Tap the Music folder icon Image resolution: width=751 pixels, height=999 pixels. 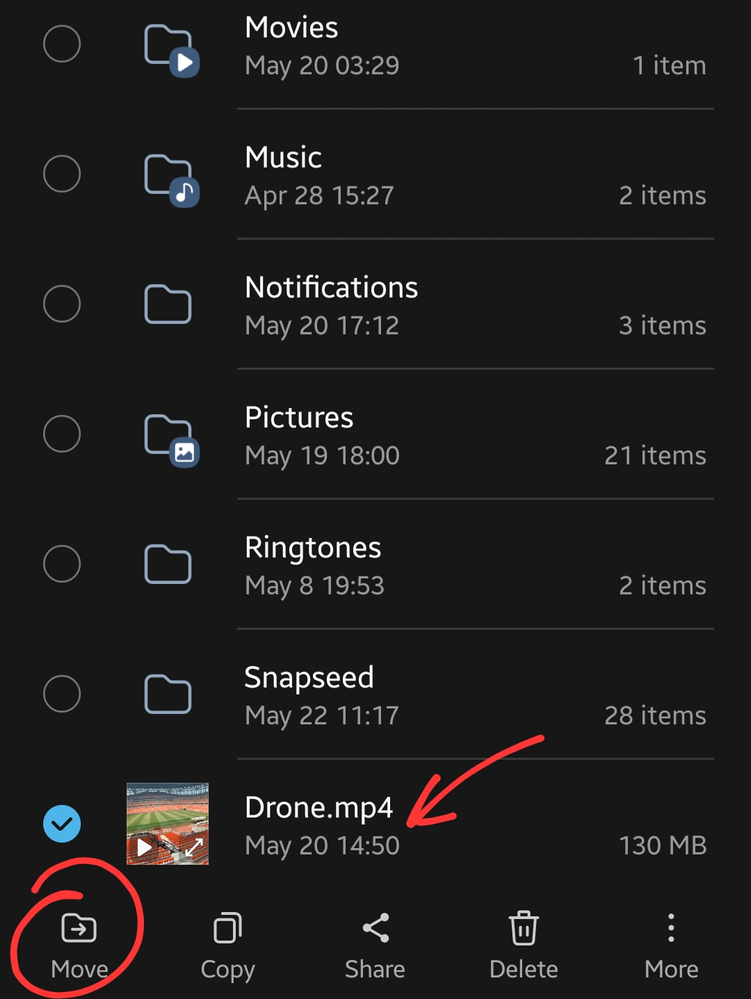(171, 180)
